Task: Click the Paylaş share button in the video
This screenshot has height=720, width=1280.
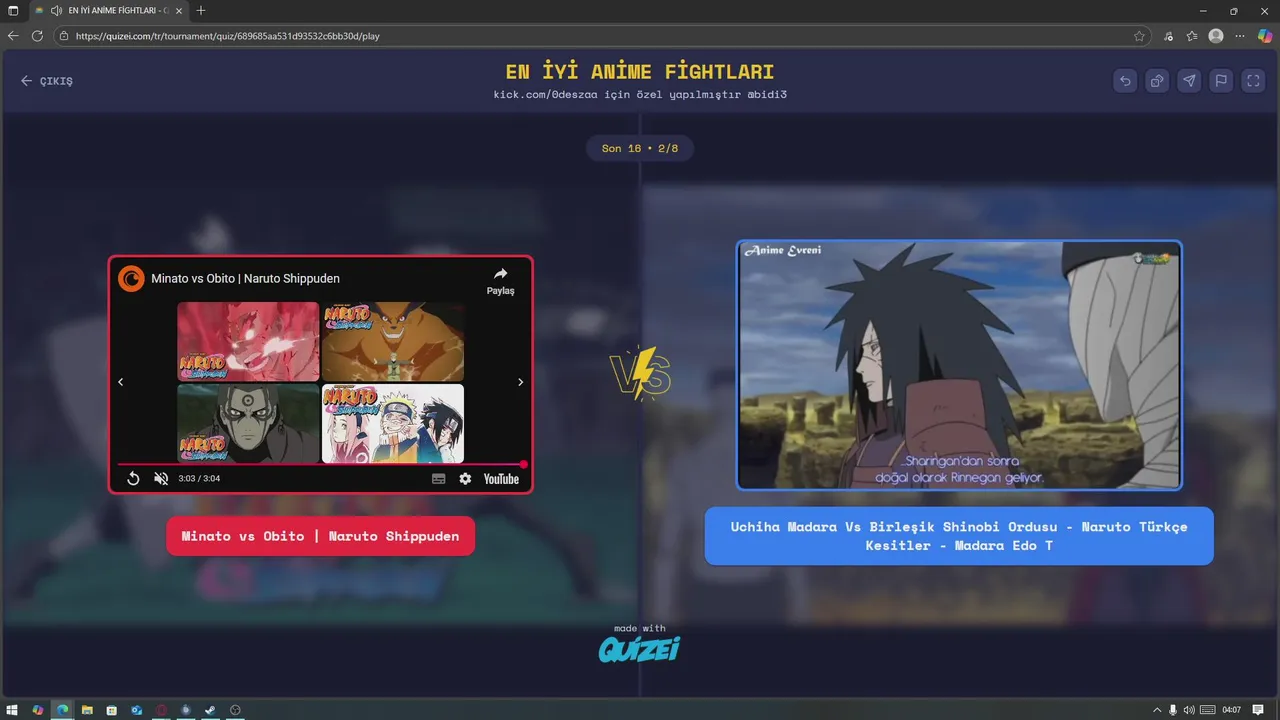Action: coord(500,280)
